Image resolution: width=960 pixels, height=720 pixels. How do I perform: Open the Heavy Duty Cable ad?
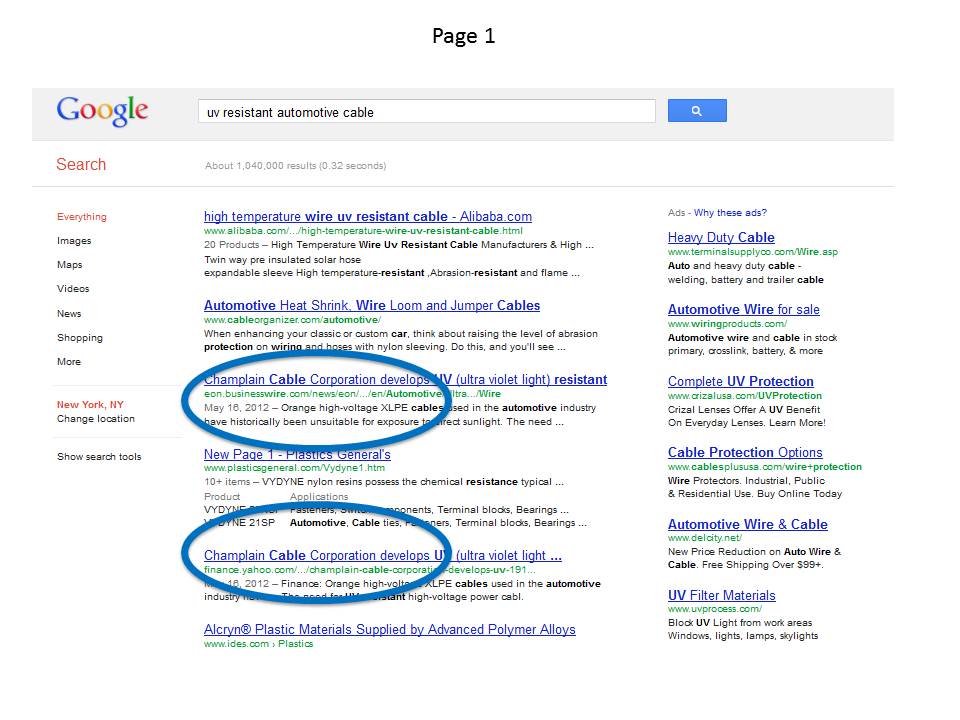[x=721, y=238]
